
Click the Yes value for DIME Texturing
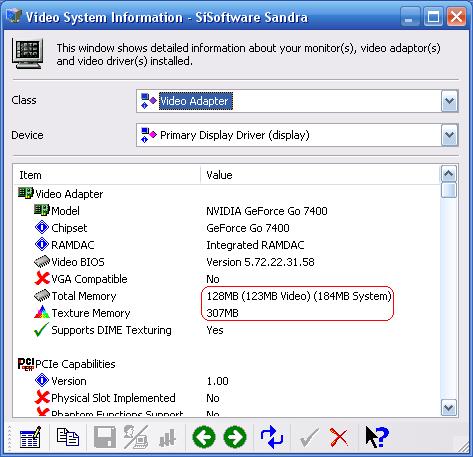click(x=215, y=330)
